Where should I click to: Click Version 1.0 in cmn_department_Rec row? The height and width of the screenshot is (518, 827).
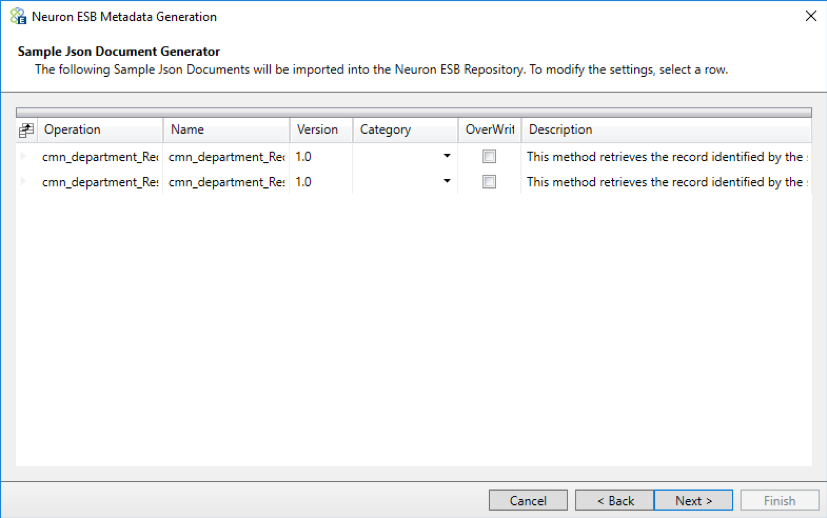[321, 157]
